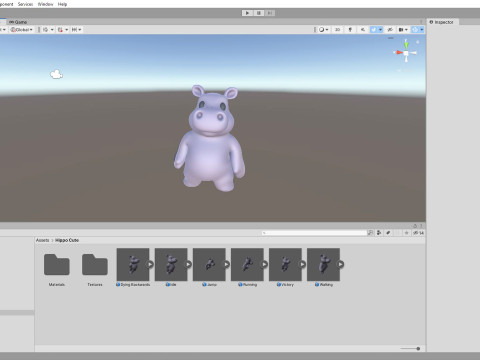Click the Pause button
This screenshot has height=360, width=480.
click(x=259, y=13)
